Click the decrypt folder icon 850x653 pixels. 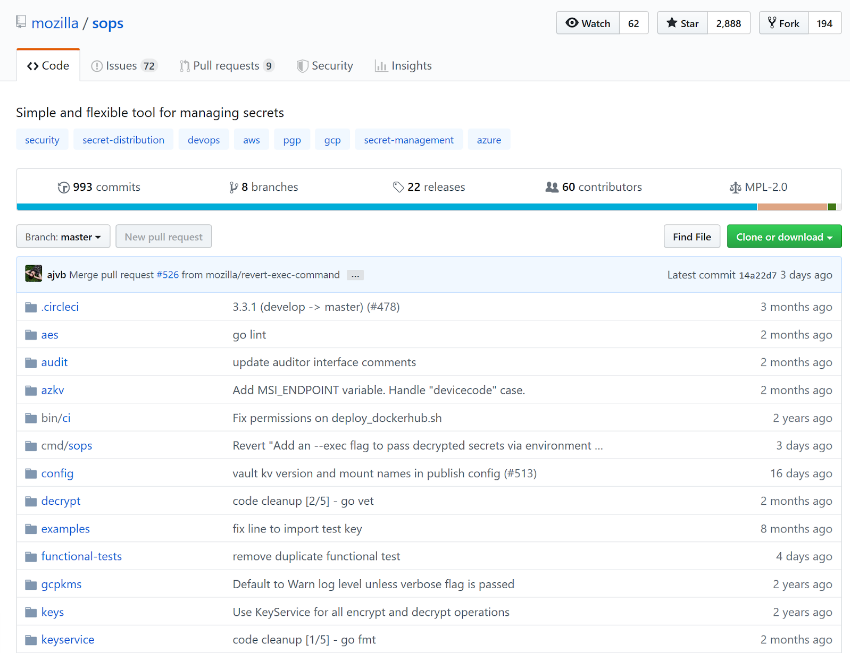(x=31, y=501)
